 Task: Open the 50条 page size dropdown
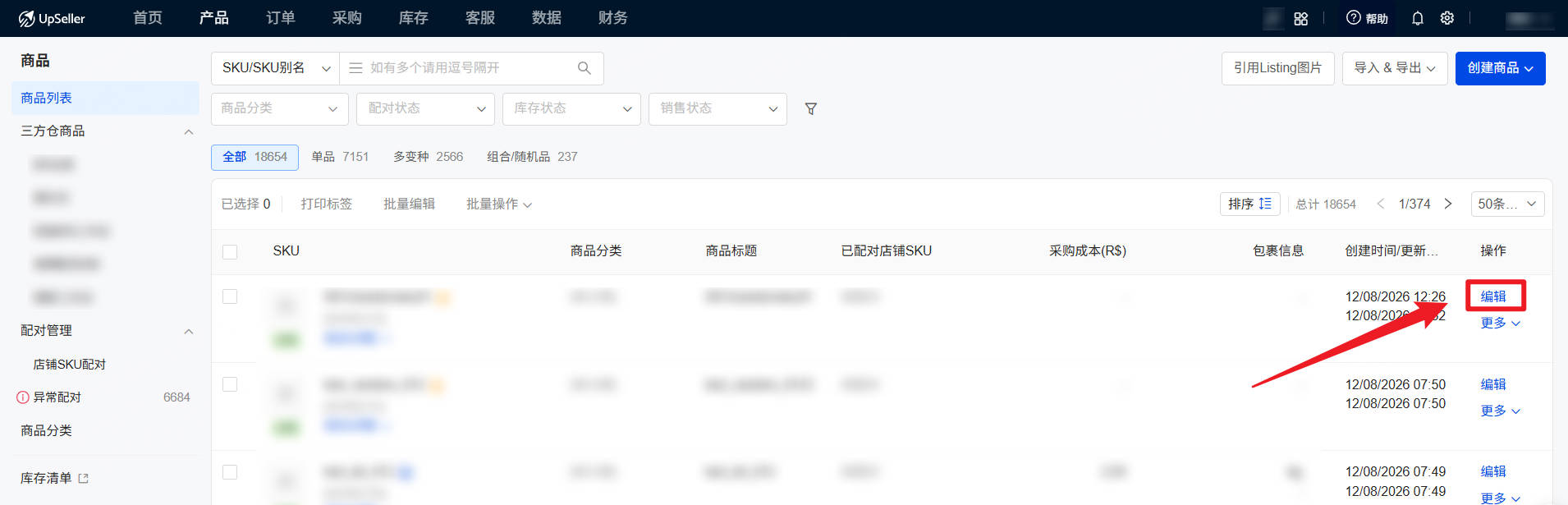(1507, 204)
